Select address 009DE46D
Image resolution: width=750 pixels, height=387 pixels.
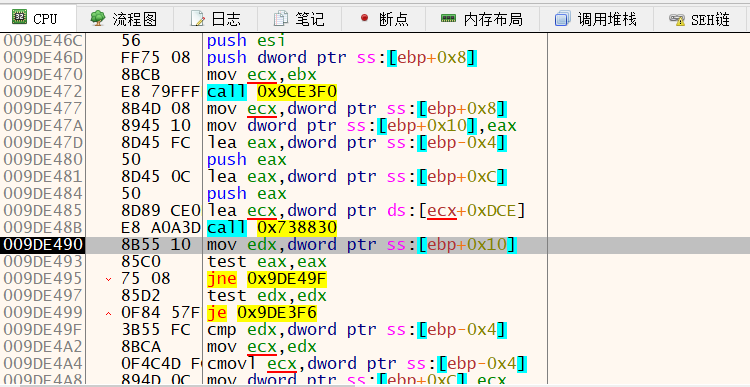point(43,58)
